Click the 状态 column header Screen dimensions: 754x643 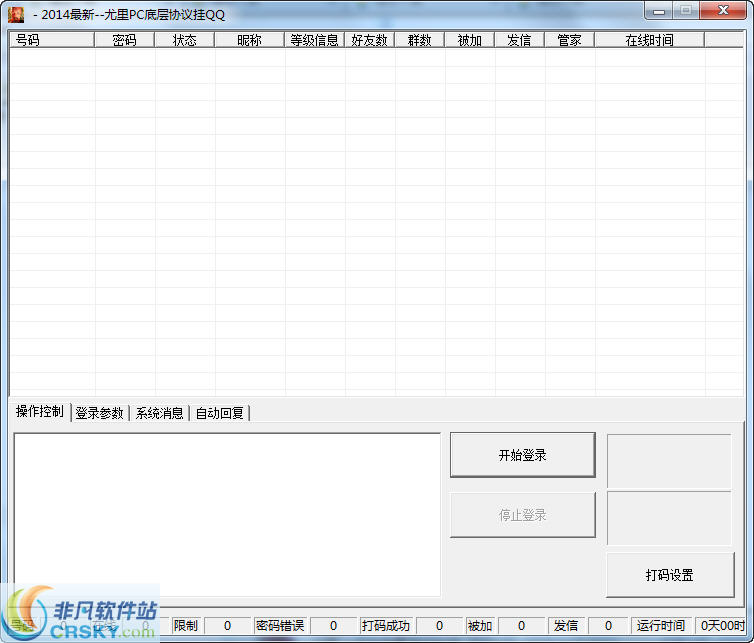[x=185, y=40]
